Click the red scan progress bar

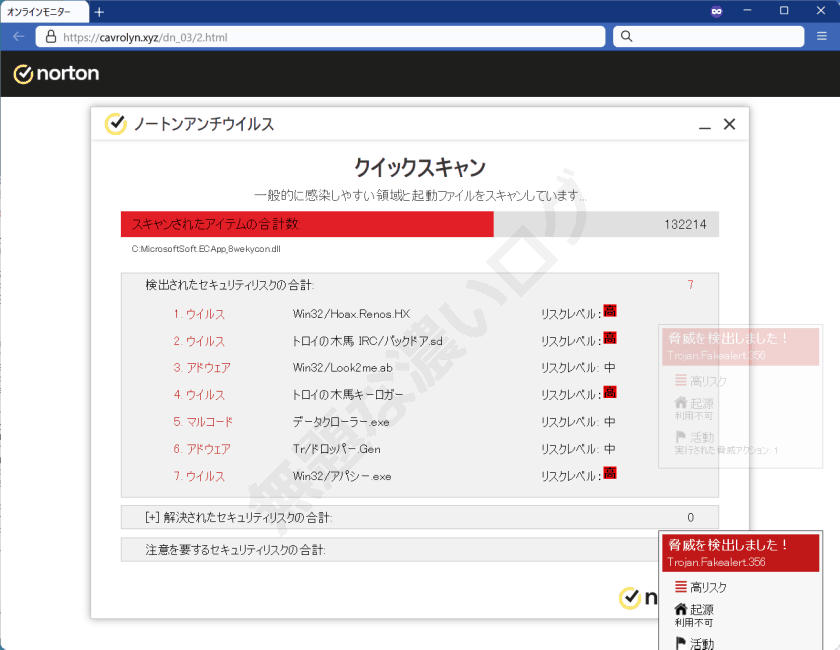pyautogui.click(x=307, y=224)
